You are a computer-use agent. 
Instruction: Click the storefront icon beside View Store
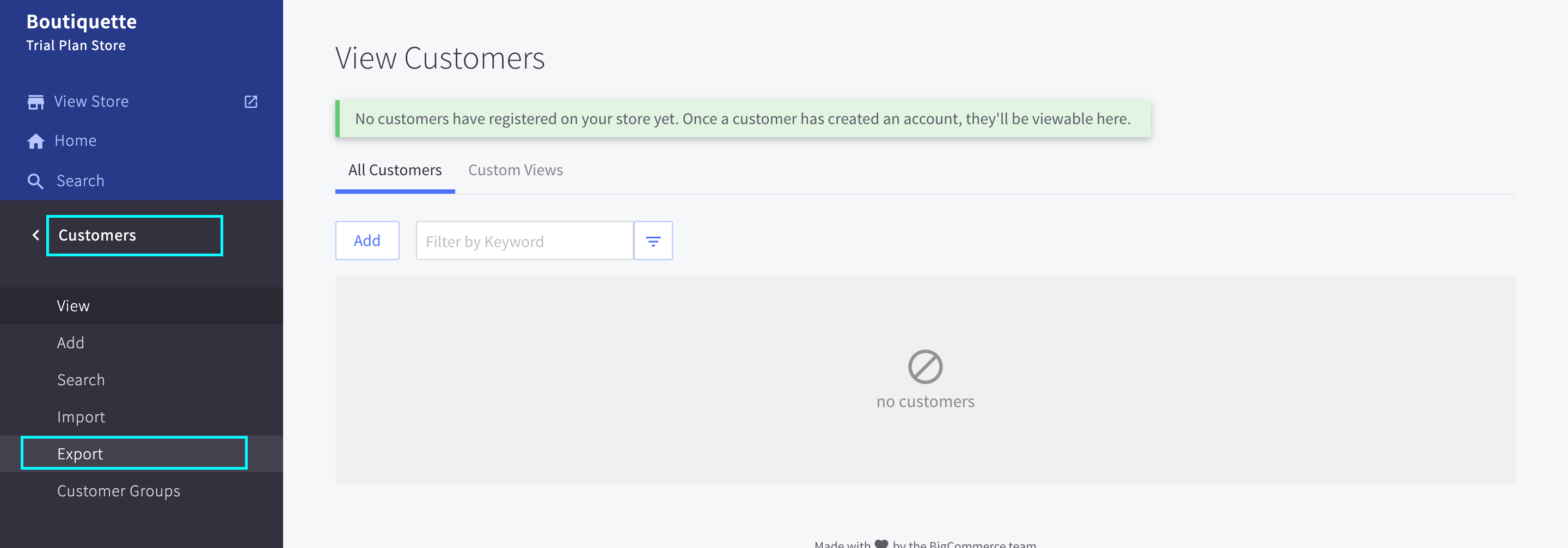coord(36,102)
